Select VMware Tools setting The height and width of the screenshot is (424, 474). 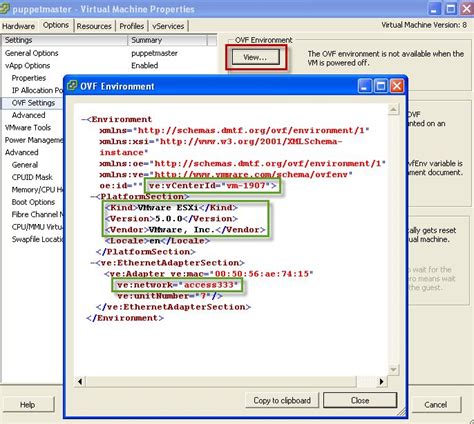[28, 128]
